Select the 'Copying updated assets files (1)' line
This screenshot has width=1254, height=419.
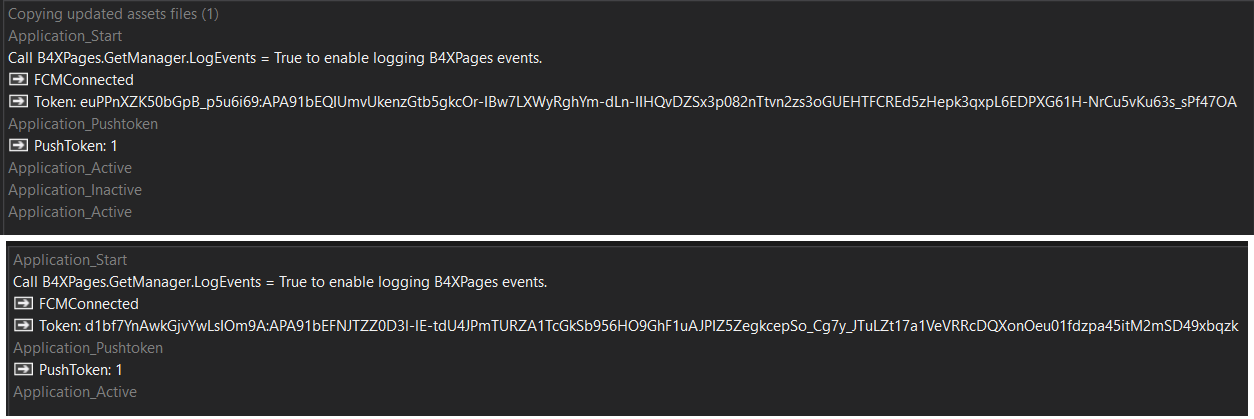[x=113, y=14]
